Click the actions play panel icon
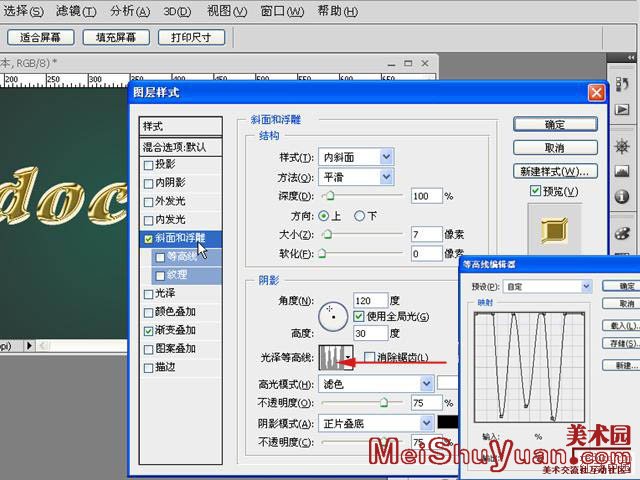The height and width of the screenshot is (480, 640). 621,108
